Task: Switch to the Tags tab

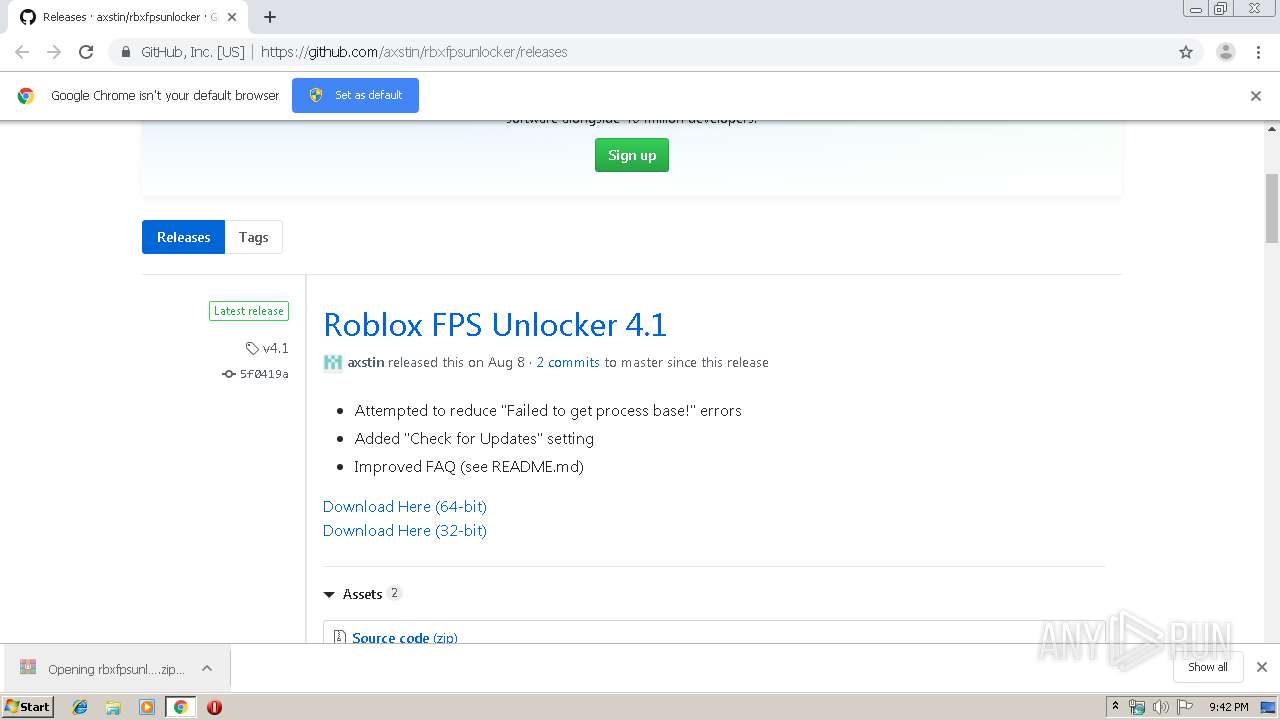Action: click(254, 237)
